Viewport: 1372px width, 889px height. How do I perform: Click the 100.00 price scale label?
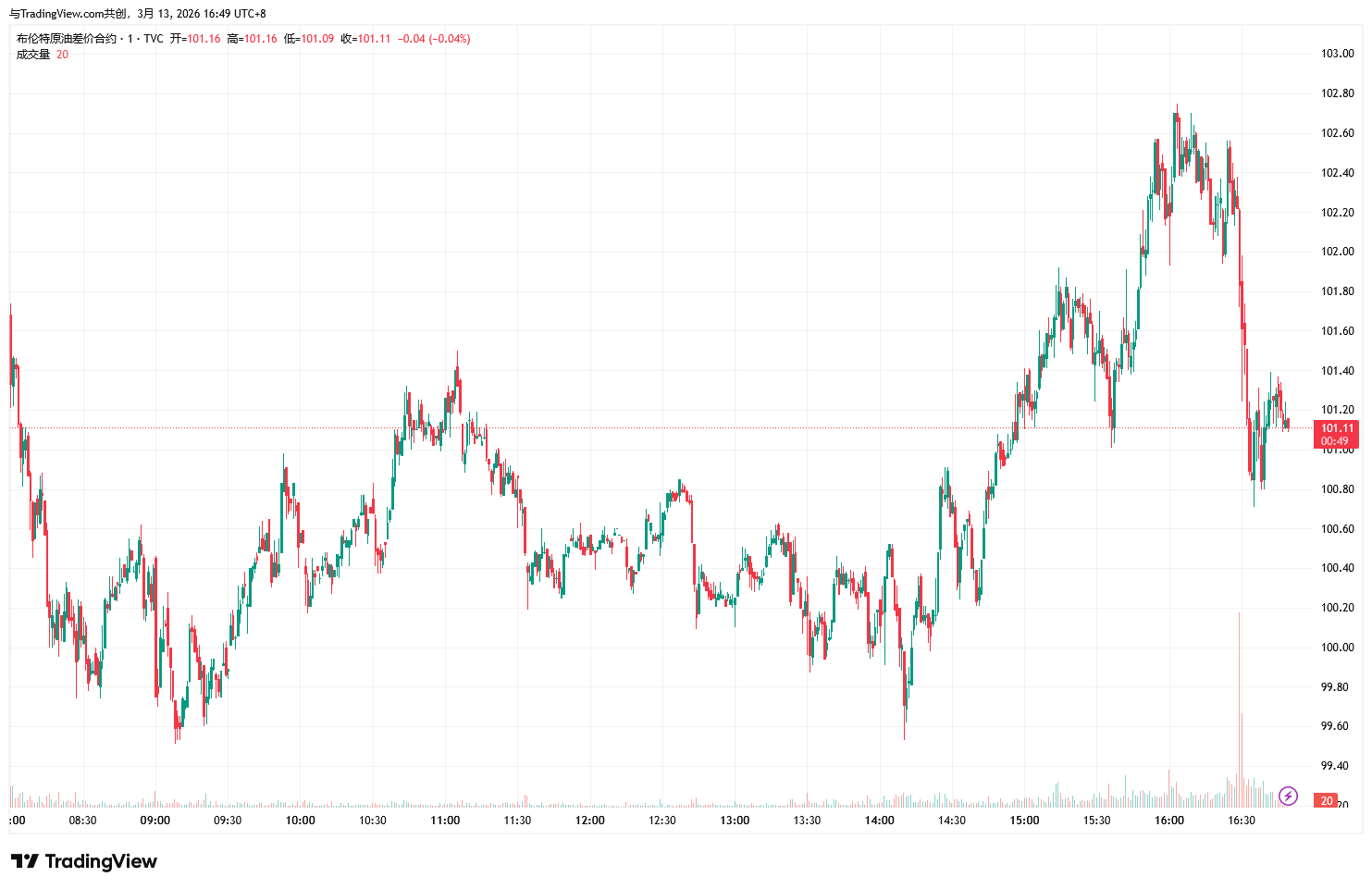coord(1337,648)
